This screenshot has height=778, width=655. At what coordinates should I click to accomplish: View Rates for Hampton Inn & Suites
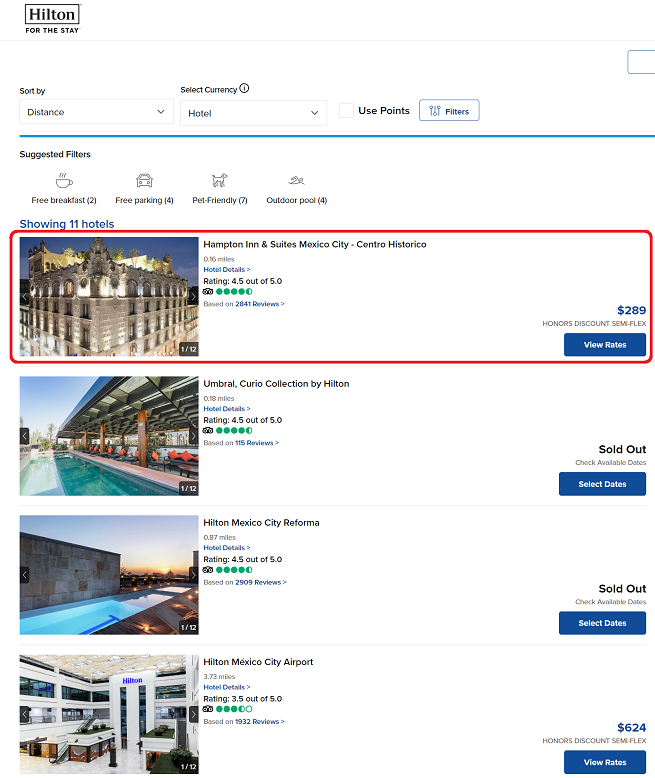tap(605, 344)
